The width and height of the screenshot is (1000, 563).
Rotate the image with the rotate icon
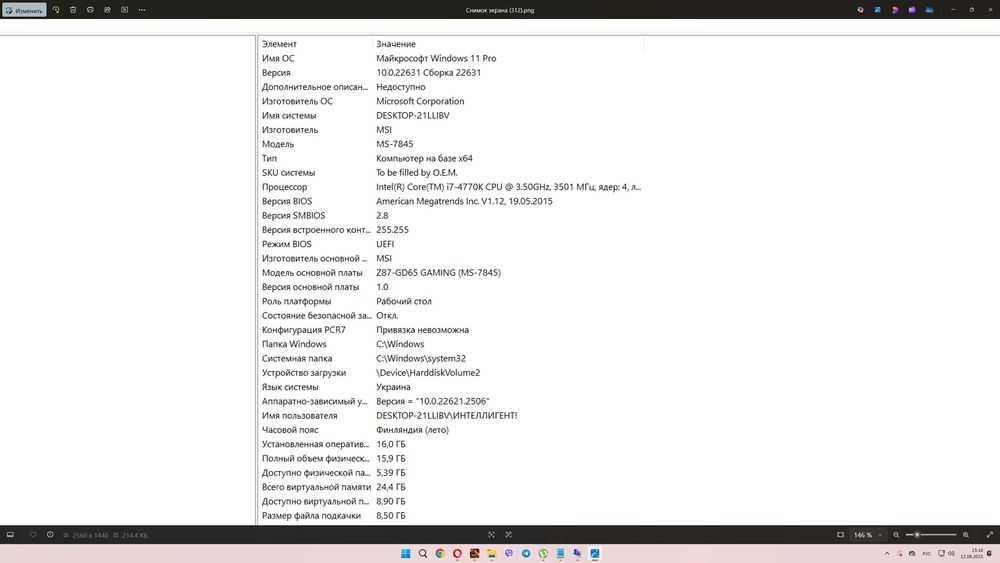(56, 10)
